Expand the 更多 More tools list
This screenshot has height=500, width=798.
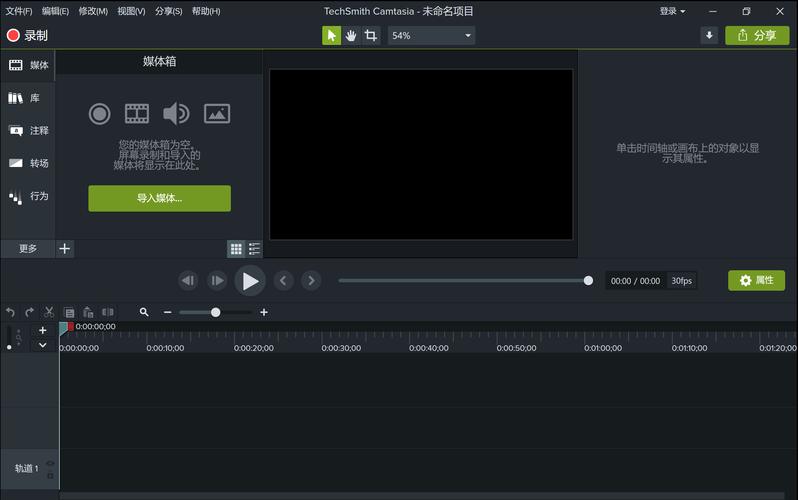[27, 248]
